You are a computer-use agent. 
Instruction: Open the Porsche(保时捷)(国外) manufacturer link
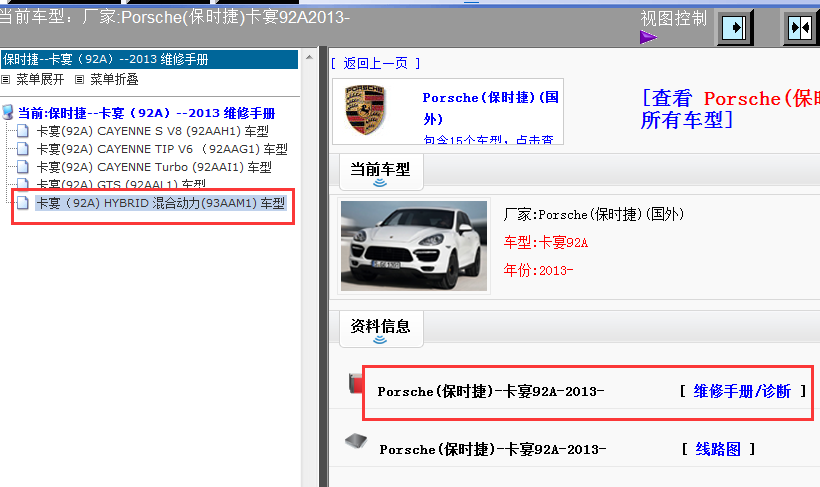click(x=491, y=108)
